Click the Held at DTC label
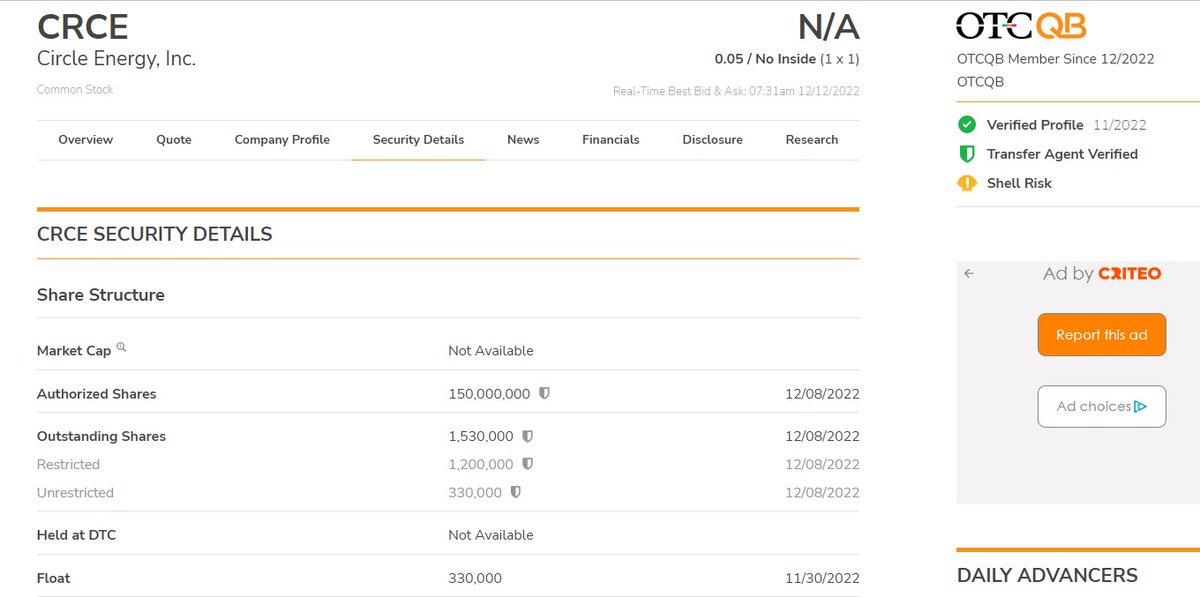The height and width of the screenshot is (597, 1200). [x=76, y=535]
